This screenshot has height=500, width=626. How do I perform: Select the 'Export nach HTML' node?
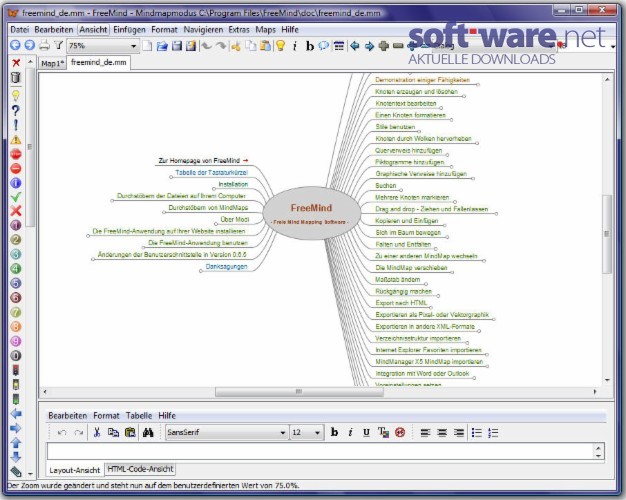click(401, 303)
